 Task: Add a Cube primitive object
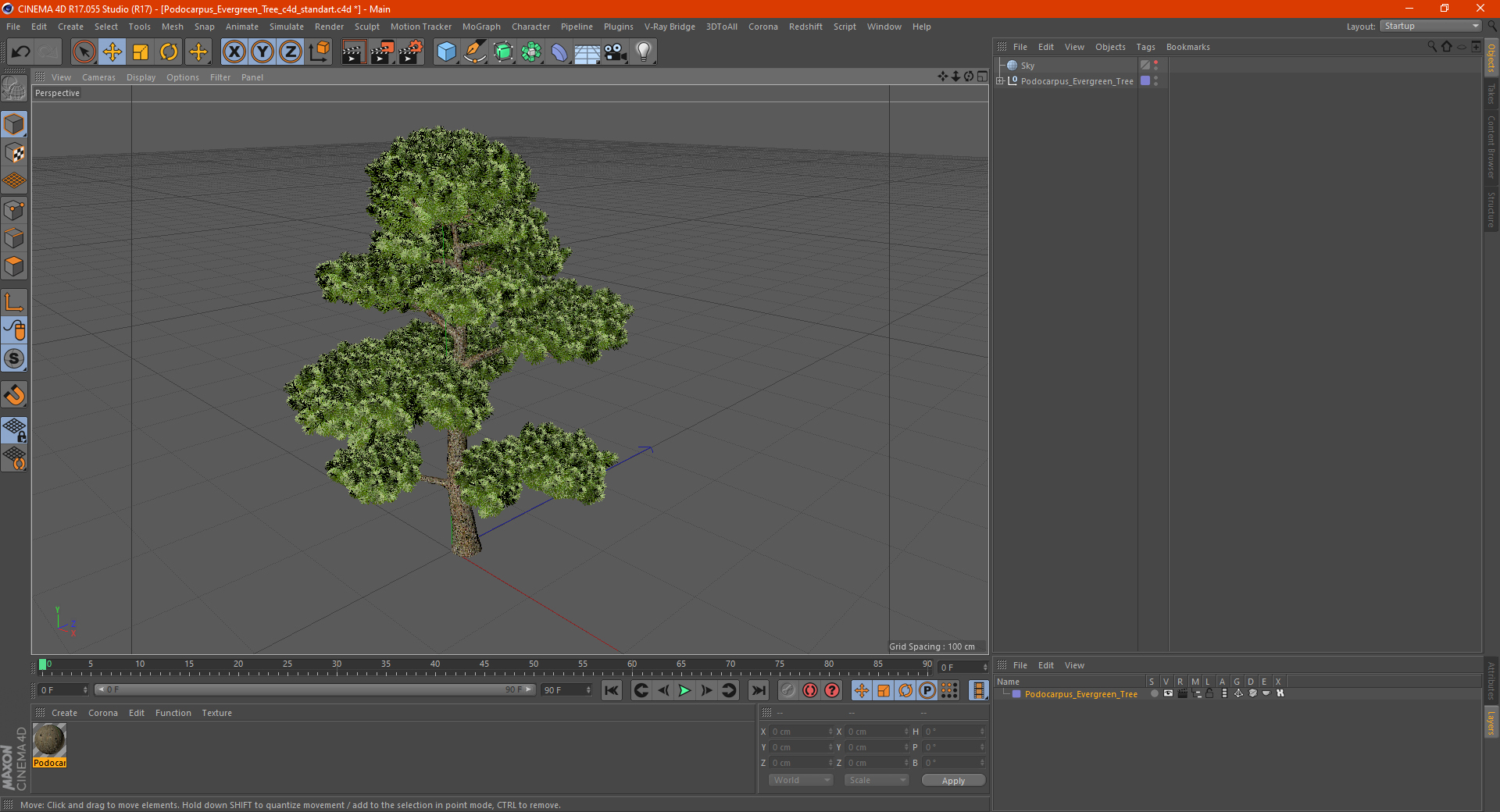(x=446, y=52)
